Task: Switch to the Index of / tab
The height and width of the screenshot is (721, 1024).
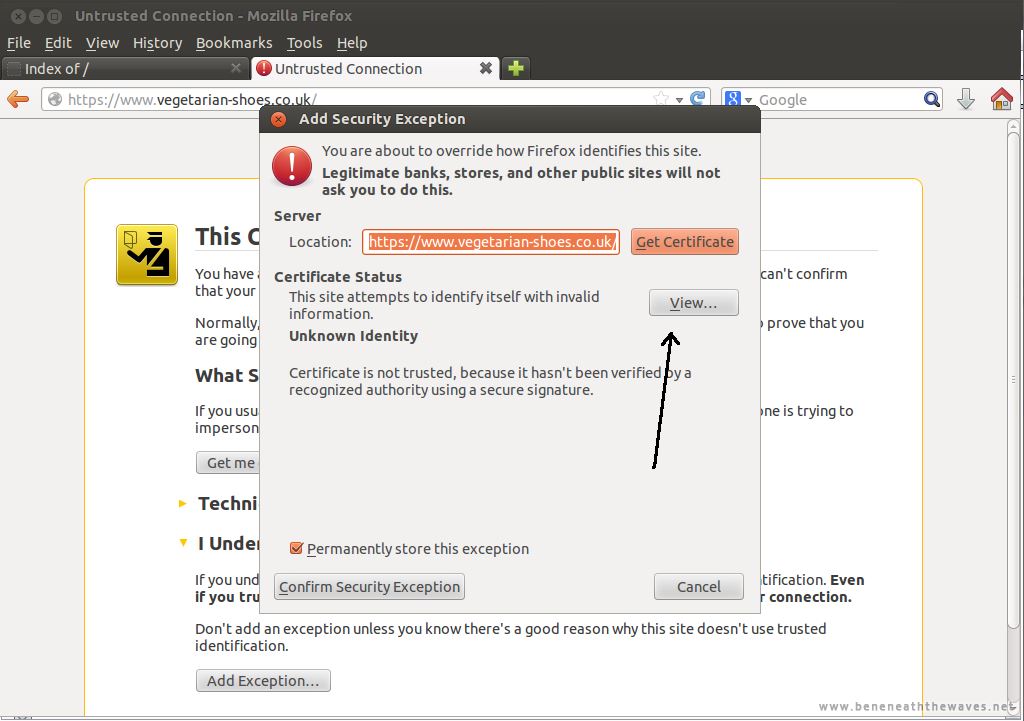Action: 125,68
